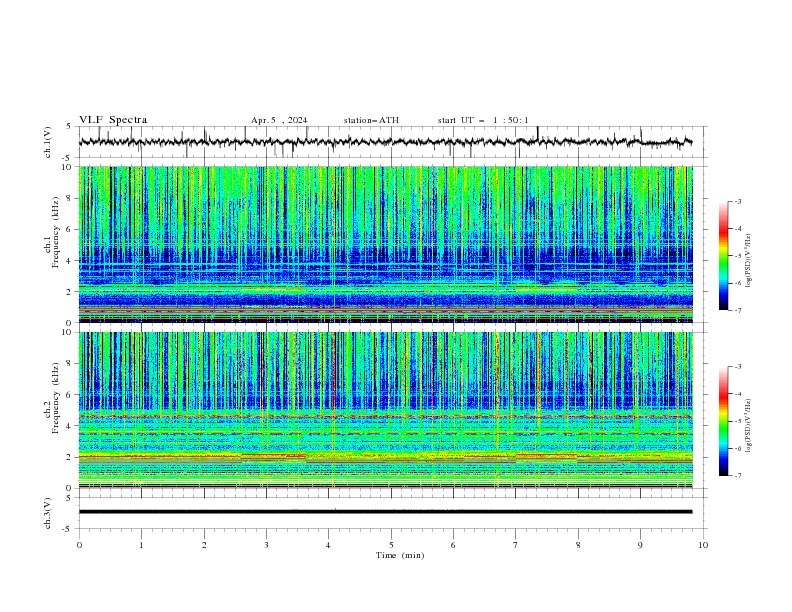792x612 pixels.
Task: Click the 'Apr. 5 , 2024' date text
Action: coord(279,120)
